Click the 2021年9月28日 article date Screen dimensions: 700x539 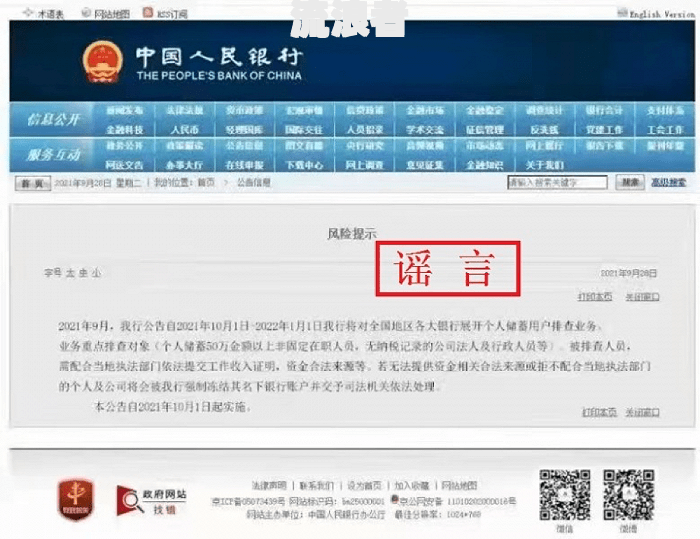[x=629, y=273]
